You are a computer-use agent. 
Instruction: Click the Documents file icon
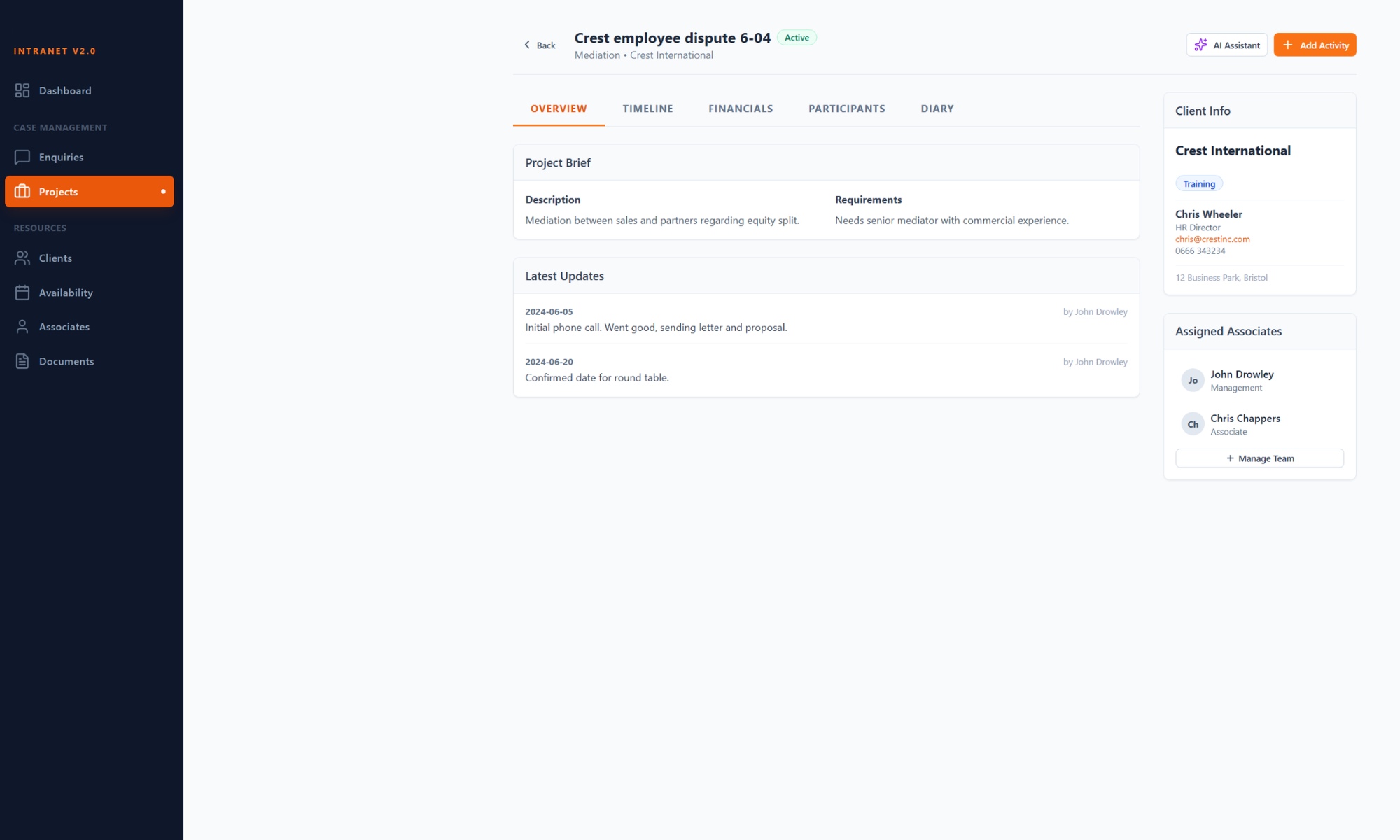coord(22,361)
